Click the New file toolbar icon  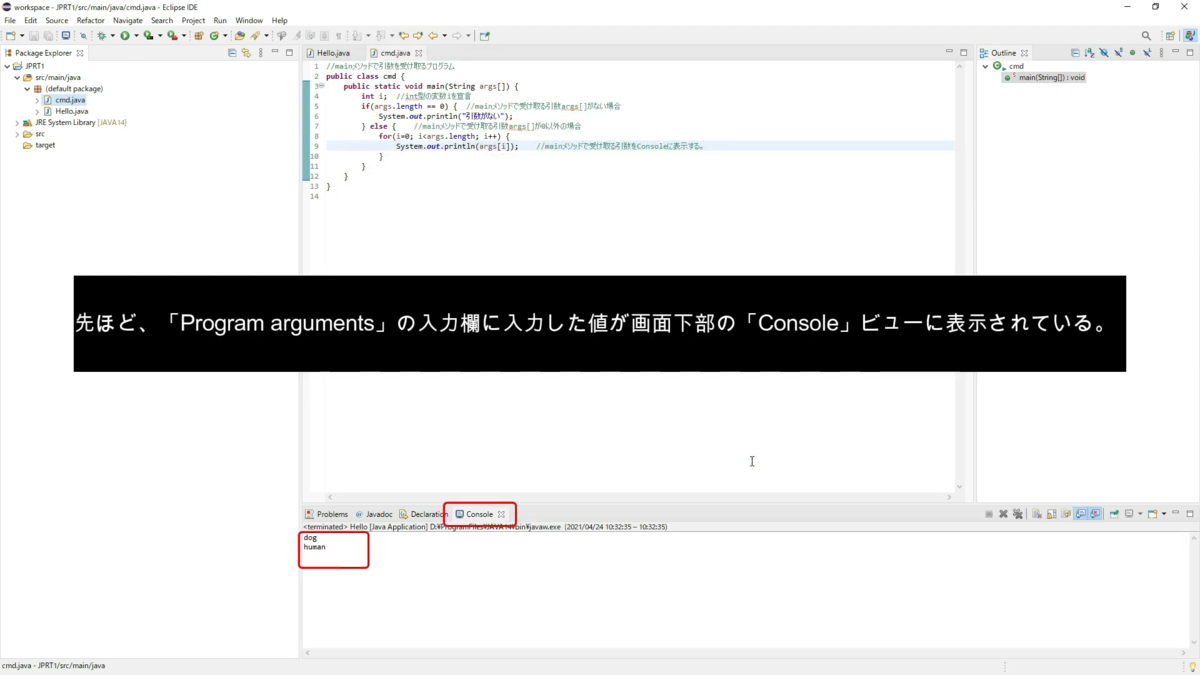tap(10, 36)
